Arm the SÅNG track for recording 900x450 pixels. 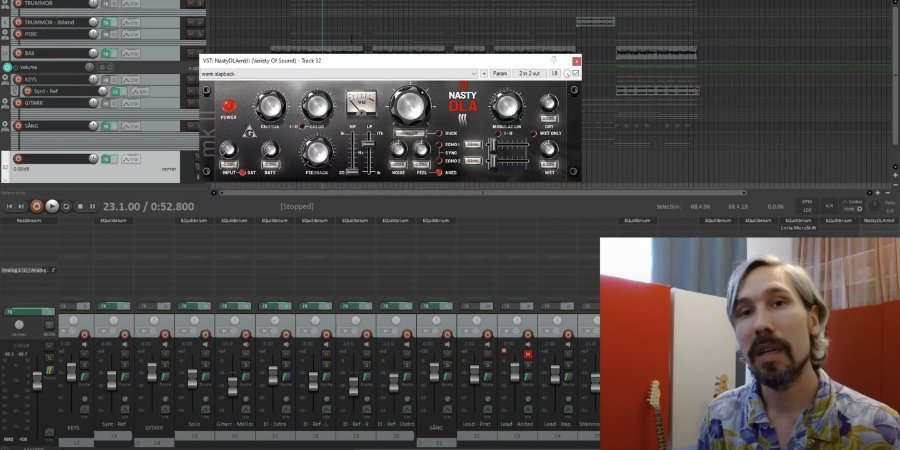18,126
